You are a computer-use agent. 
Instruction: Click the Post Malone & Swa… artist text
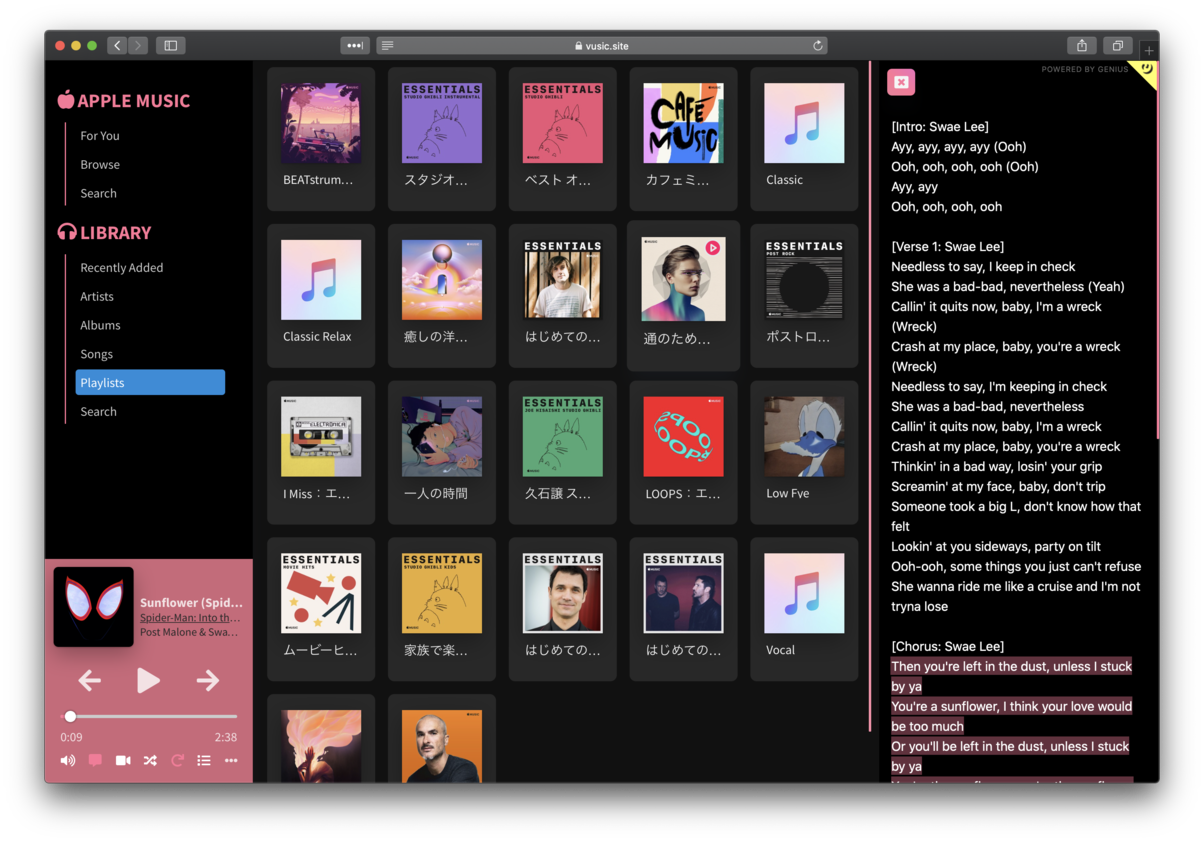click(189, 632)
